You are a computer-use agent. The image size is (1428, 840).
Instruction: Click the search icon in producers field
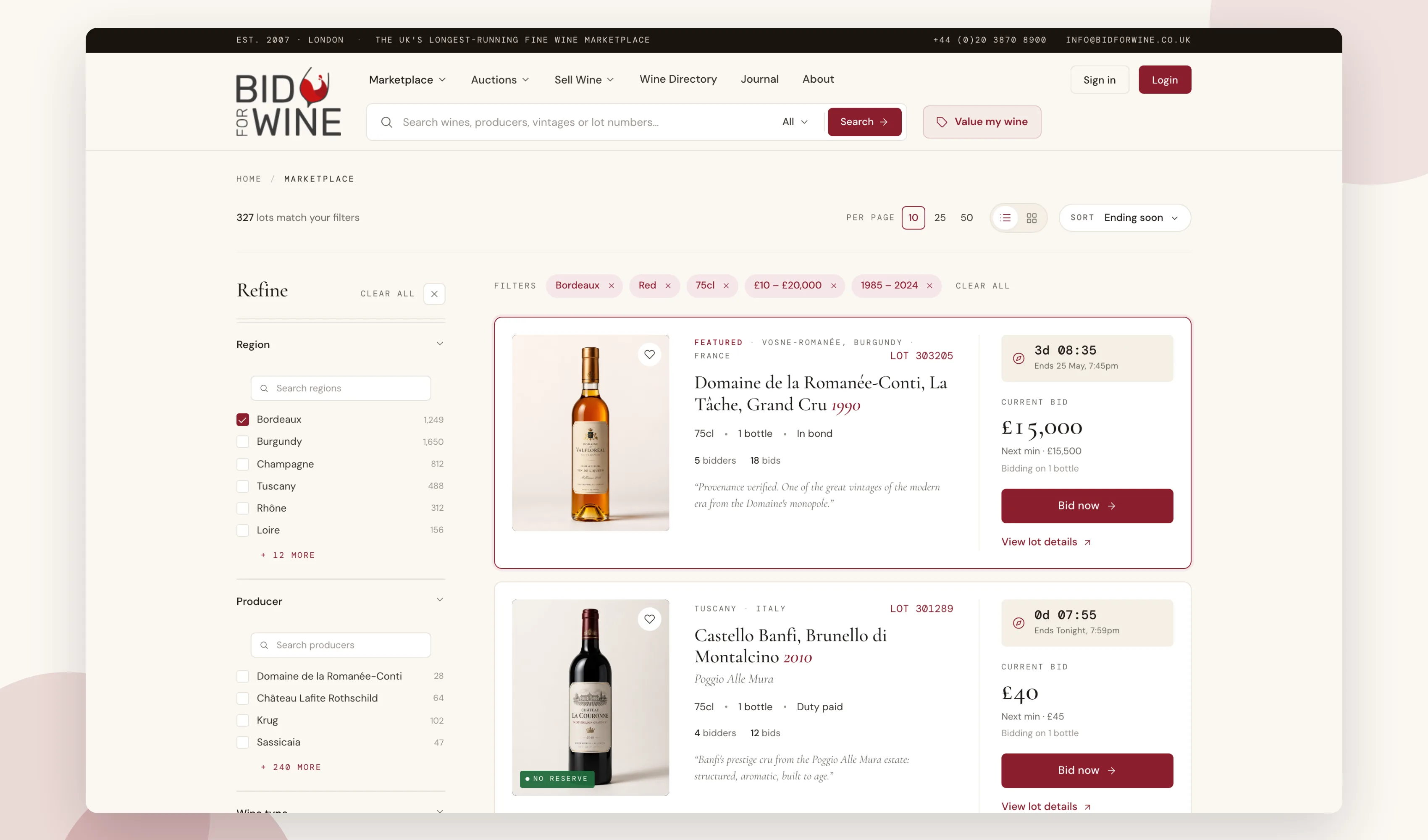[x=264, y=645]
